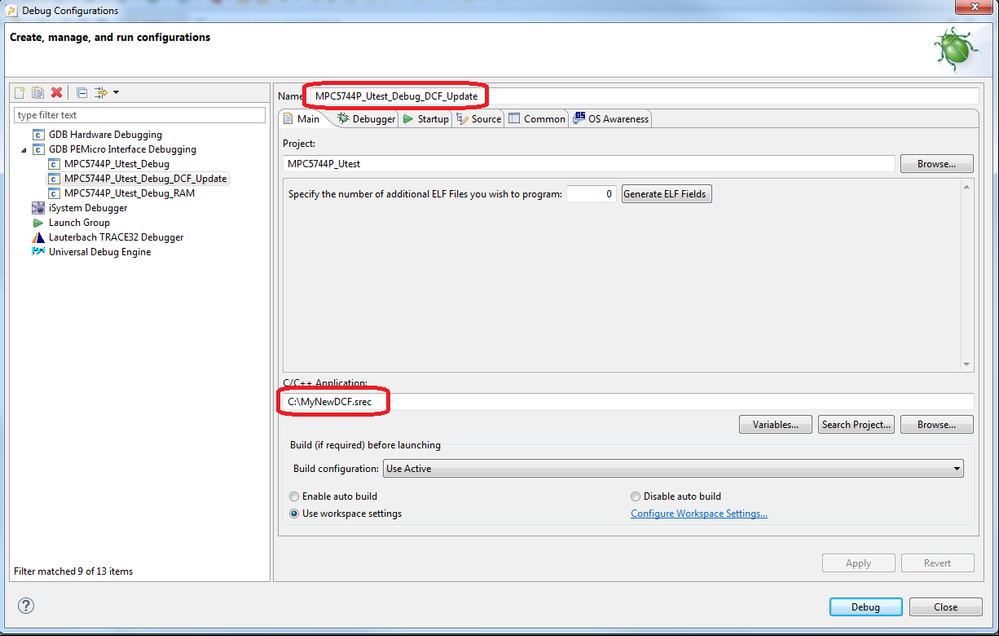Switch to the Source tab
This screenshot has height=636, width=999.
(479, 119)
